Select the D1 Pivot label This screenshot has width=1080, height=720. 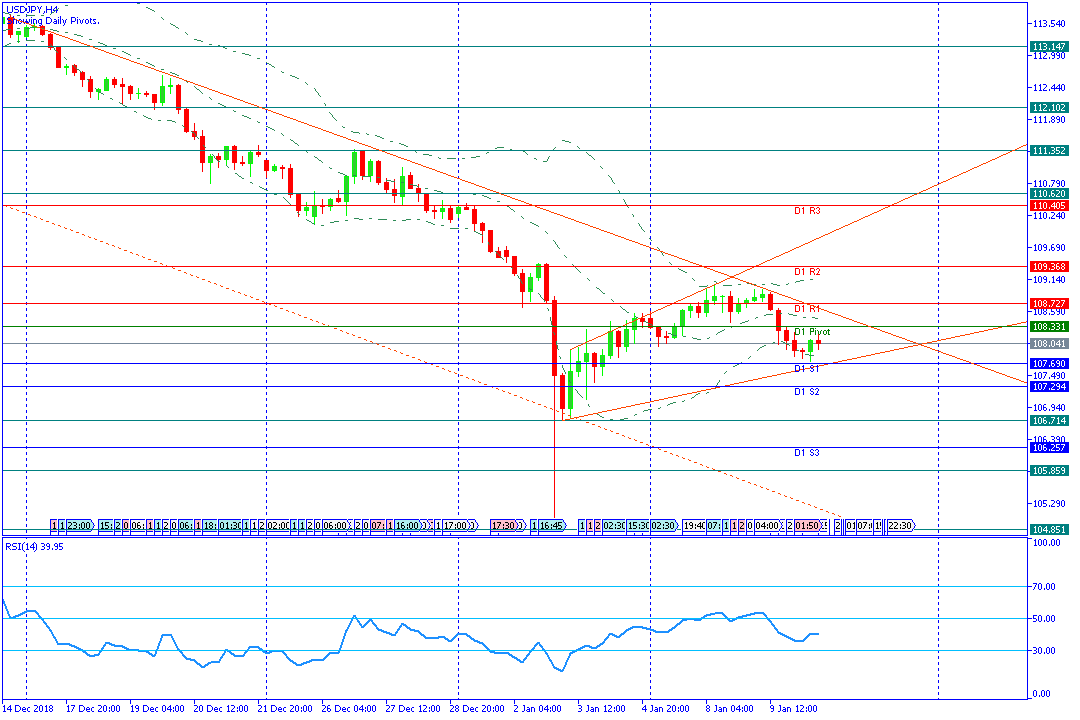[812, 331]
